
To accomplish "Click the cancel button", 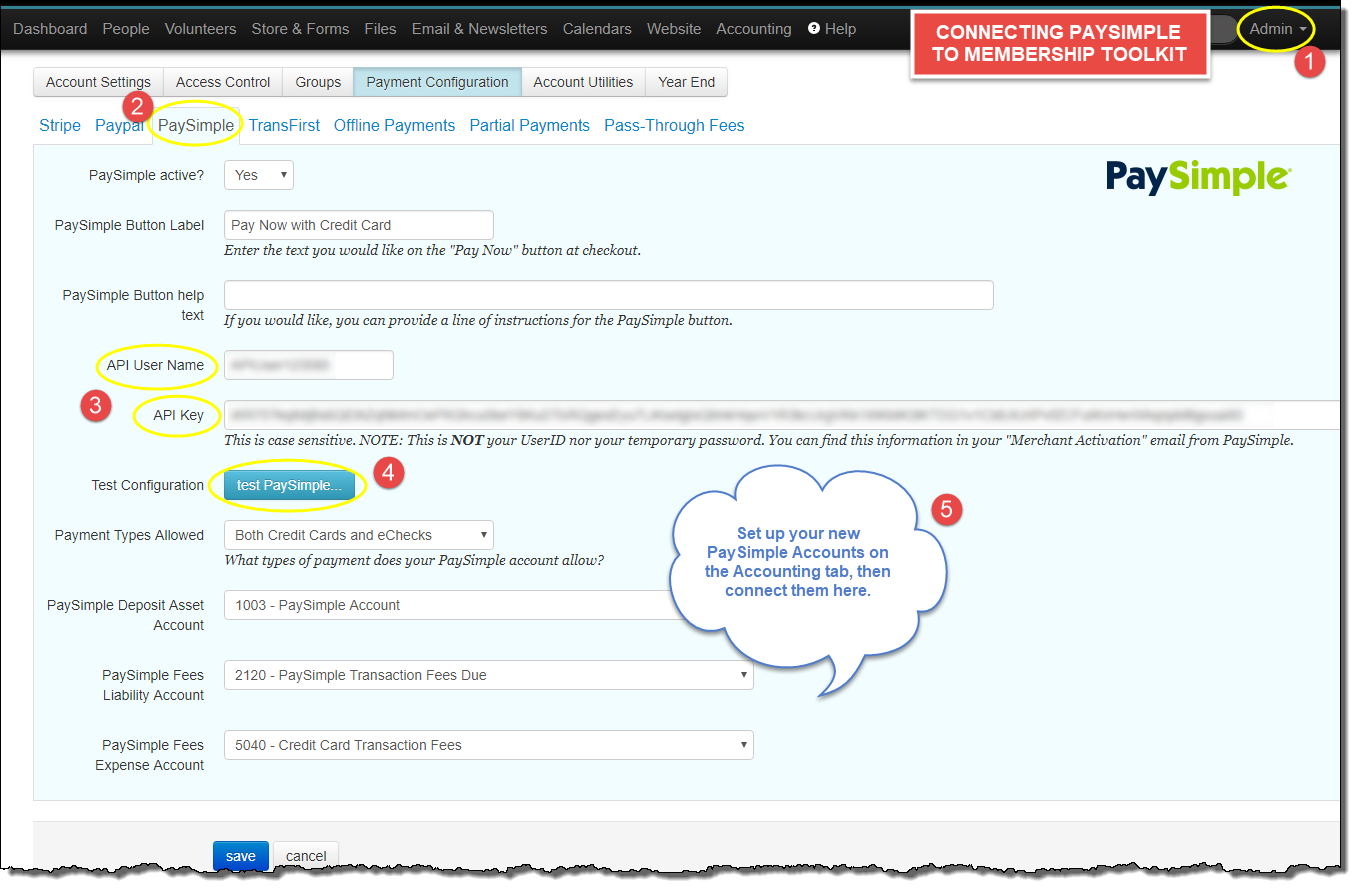I will click(306, 856).
